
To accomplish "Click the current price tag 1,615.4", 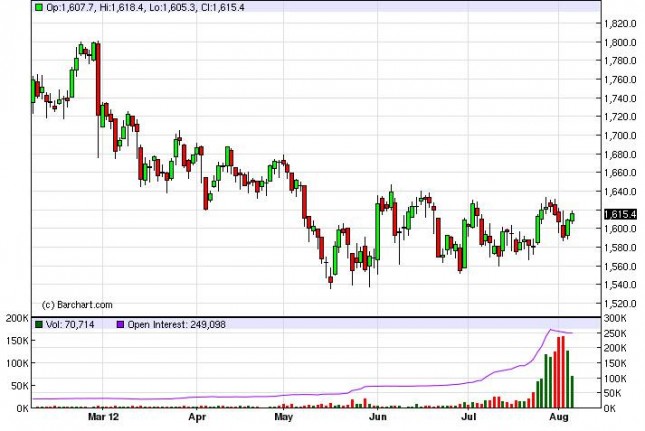I will (x=620, y=214).
